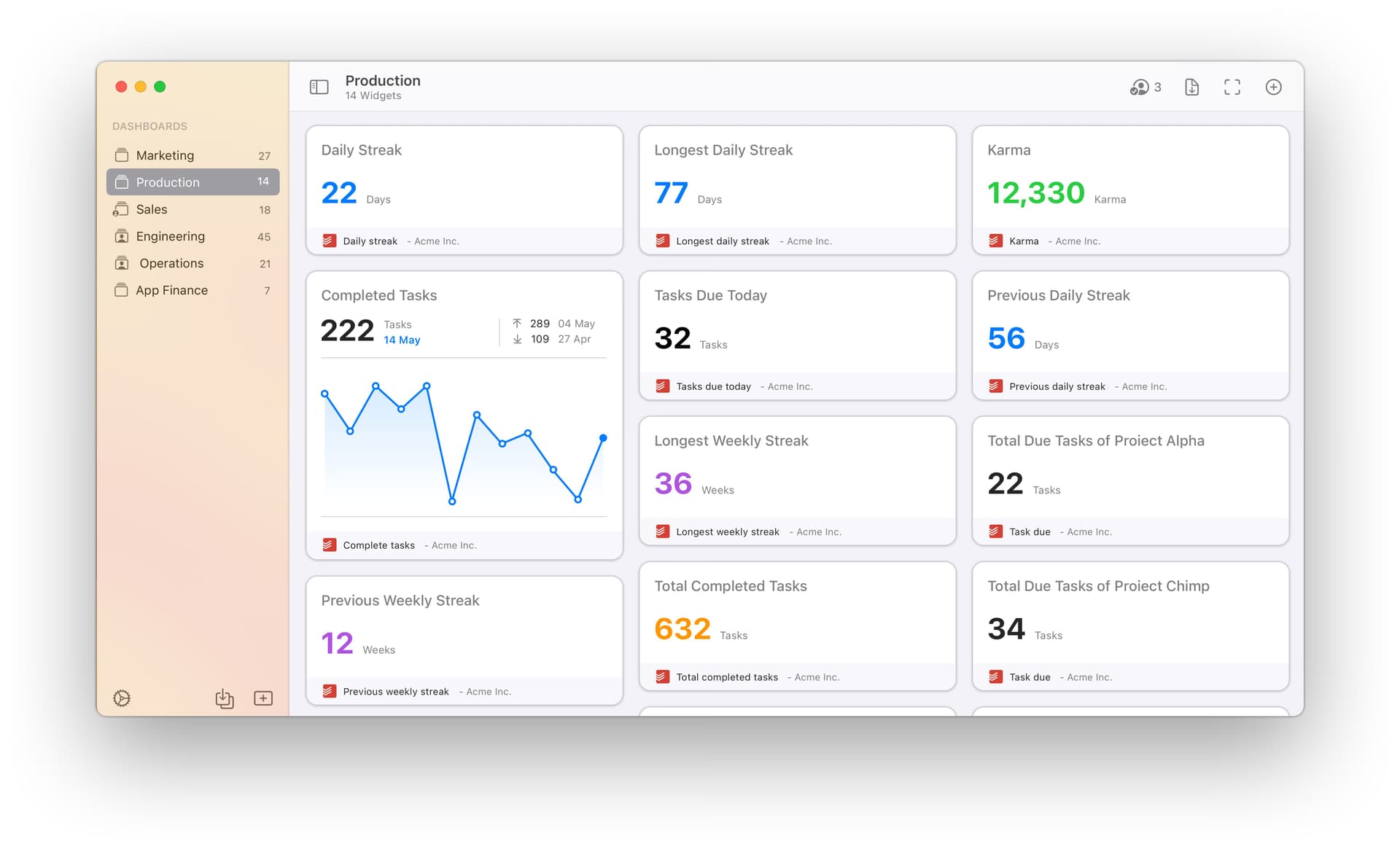The image size is (1400, 847).
Task: Click the 12,330 Karma value
Action: pyautogui.click(x=1035, y=192)
